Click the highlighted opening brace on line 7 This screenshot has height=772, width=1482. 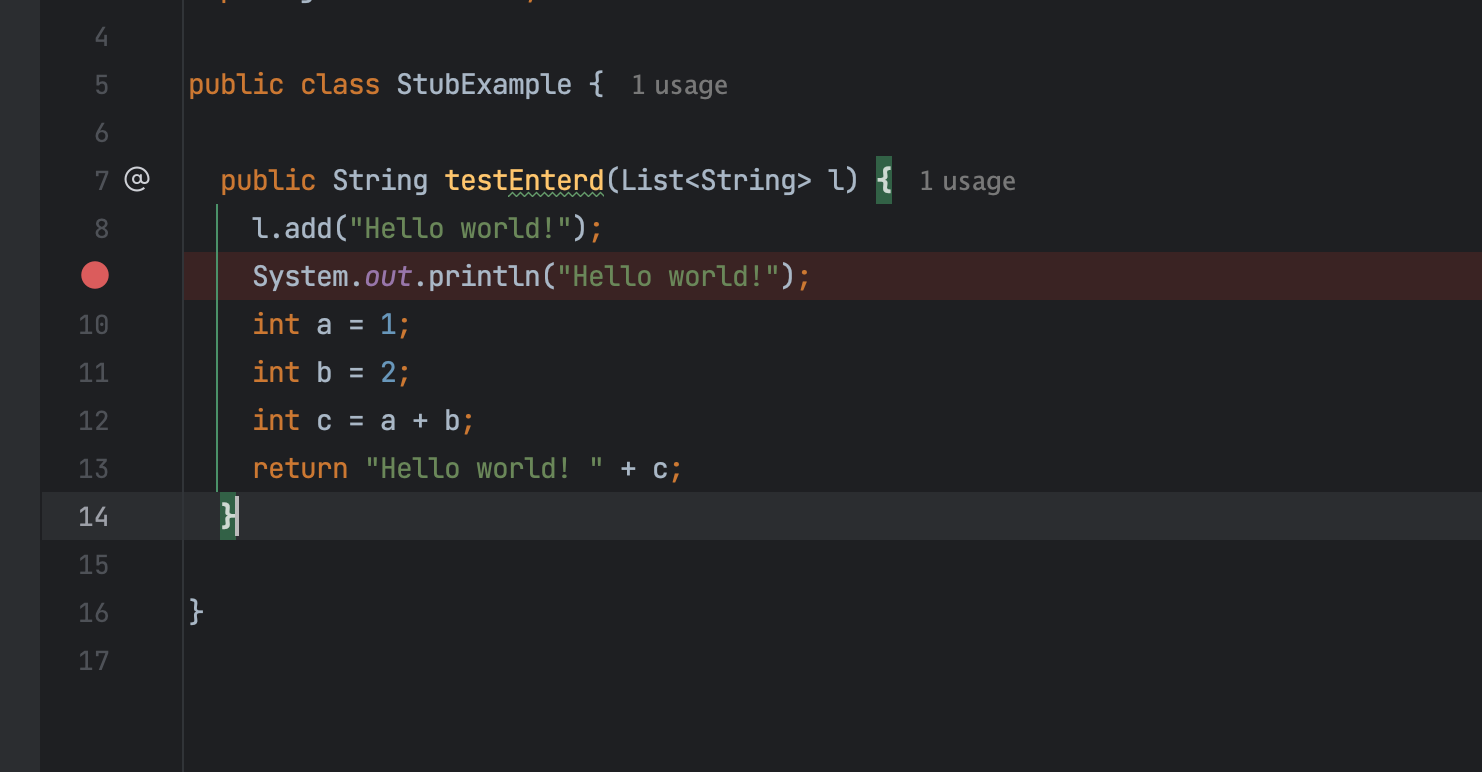pos(884,180)
